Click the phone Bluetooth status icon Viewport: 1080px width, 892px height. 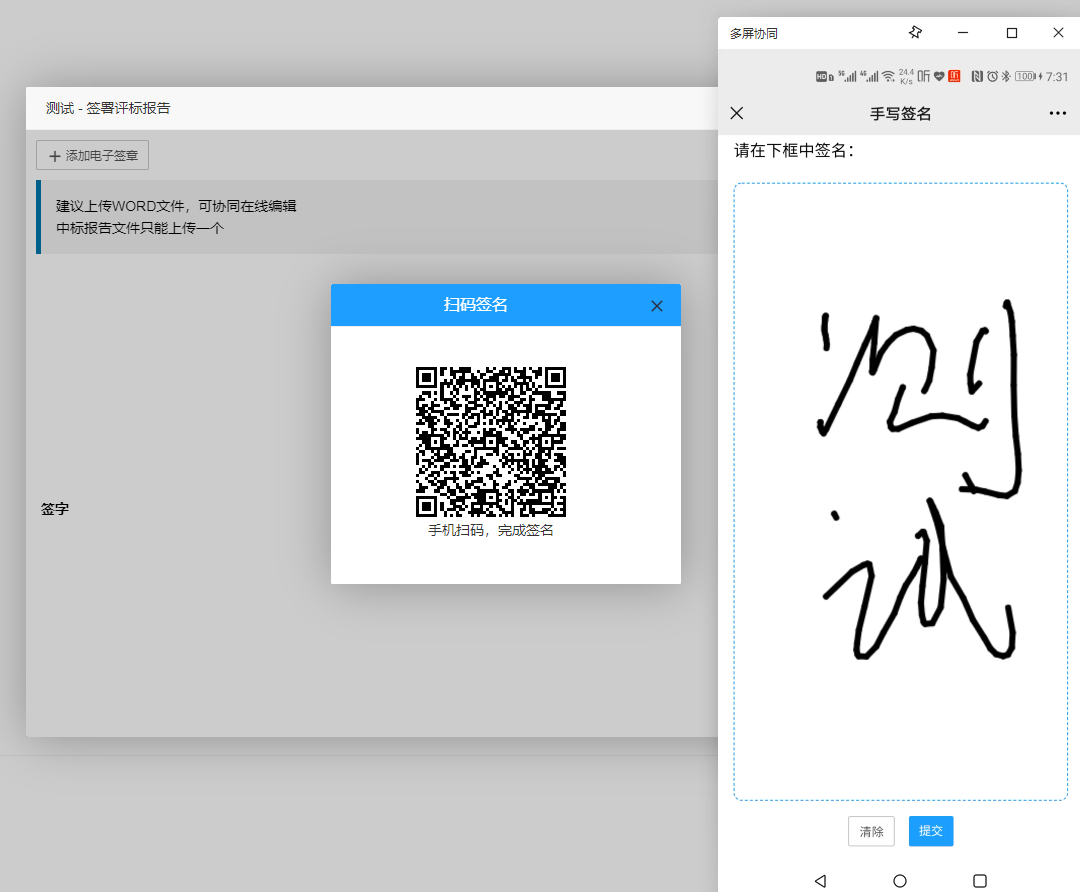[1006, 76]
